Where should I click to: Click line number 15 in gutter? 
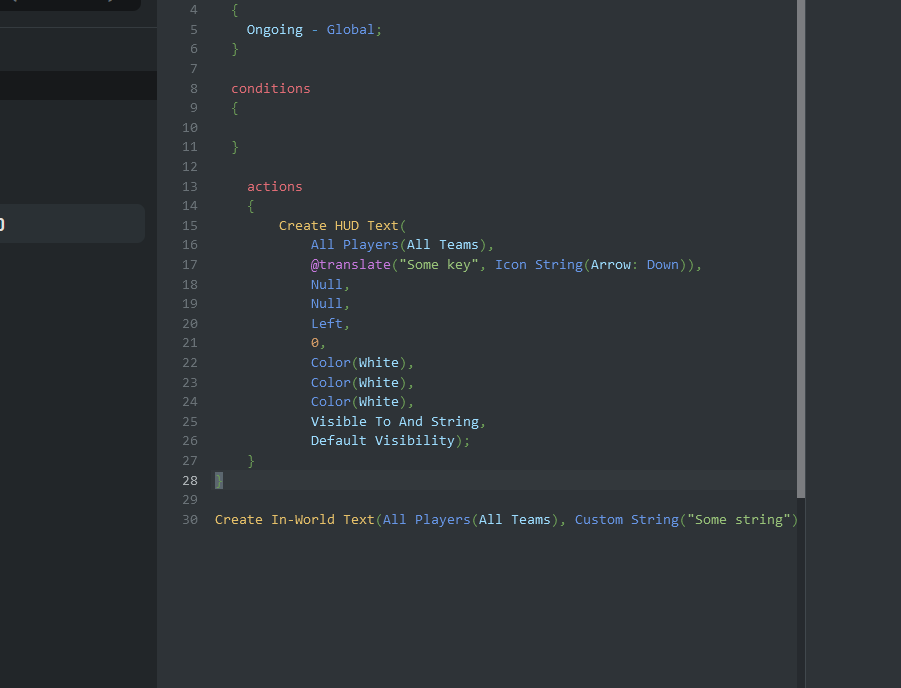click(190, 226)
